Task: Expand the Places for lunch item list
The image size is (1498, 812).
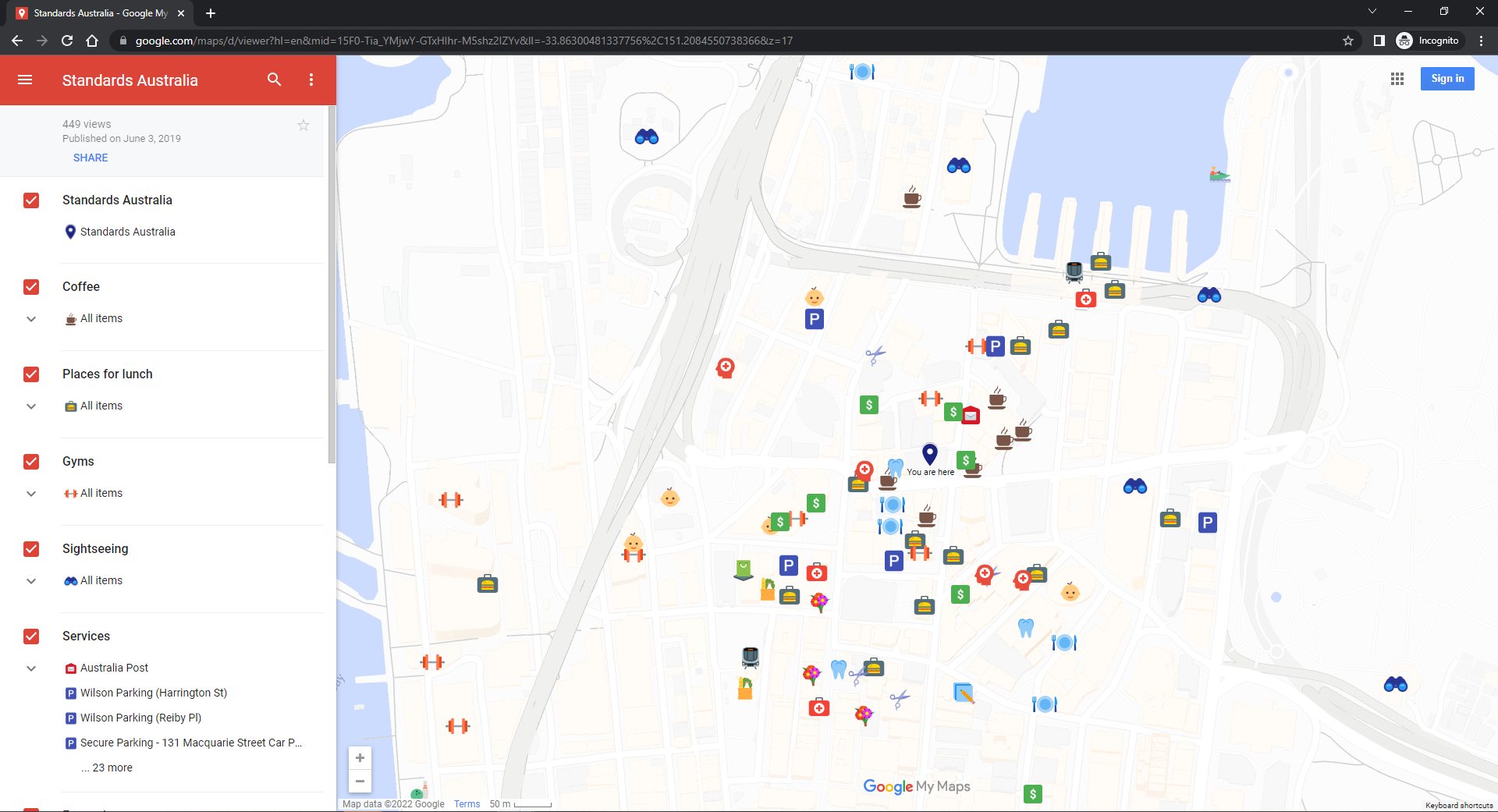Action: point(31,406)
